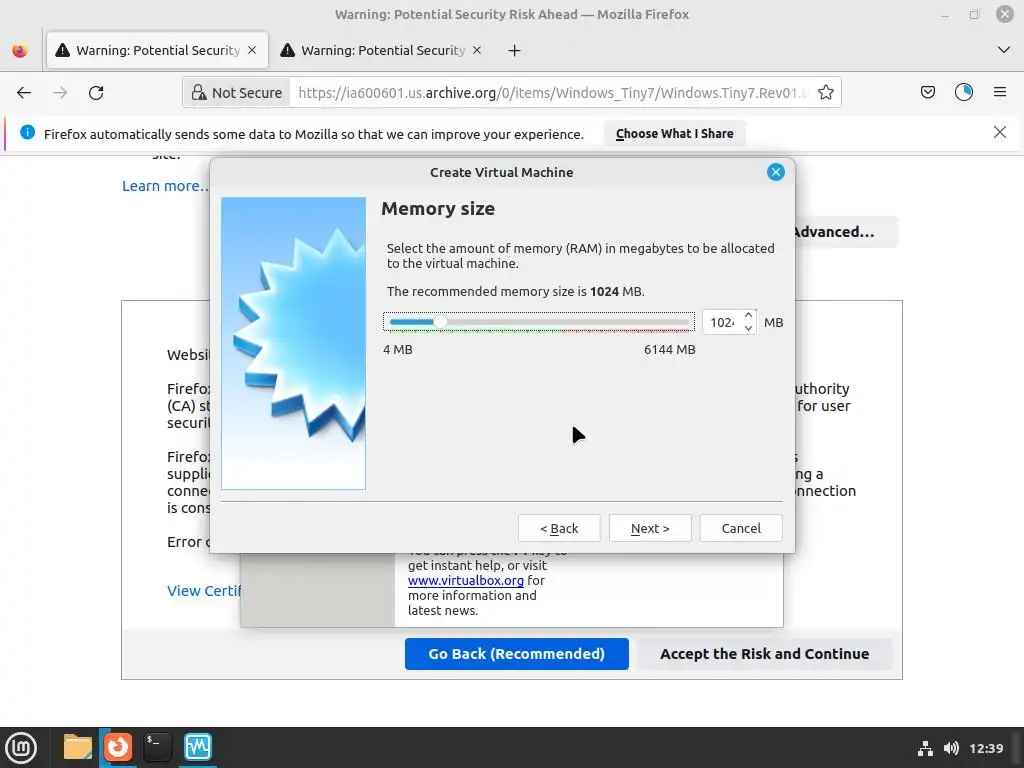Click the Firefox taskbar icon

tap(118, 747)
